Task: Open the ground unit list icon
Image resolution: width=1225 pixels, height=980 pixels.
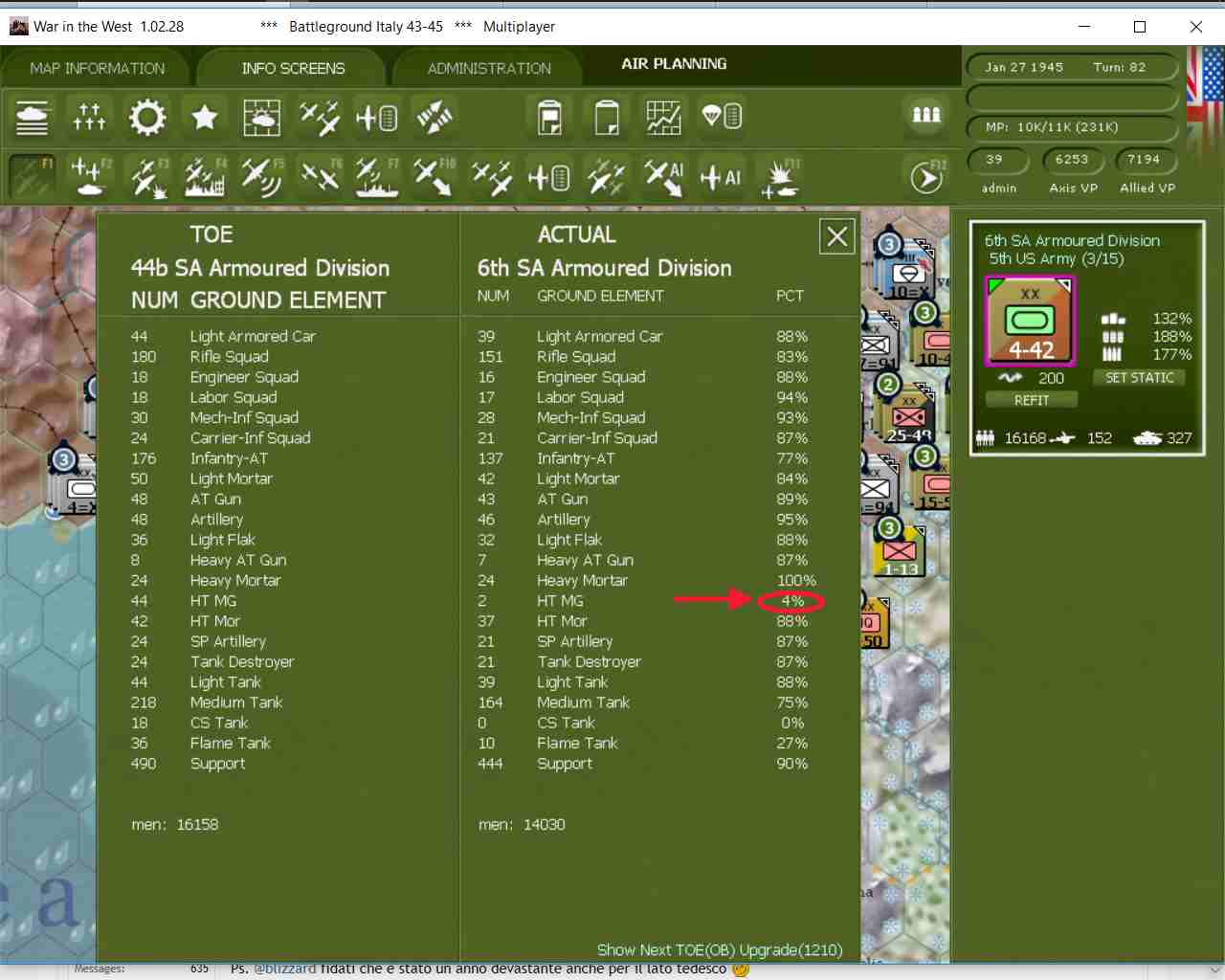Action: (32, 117)
